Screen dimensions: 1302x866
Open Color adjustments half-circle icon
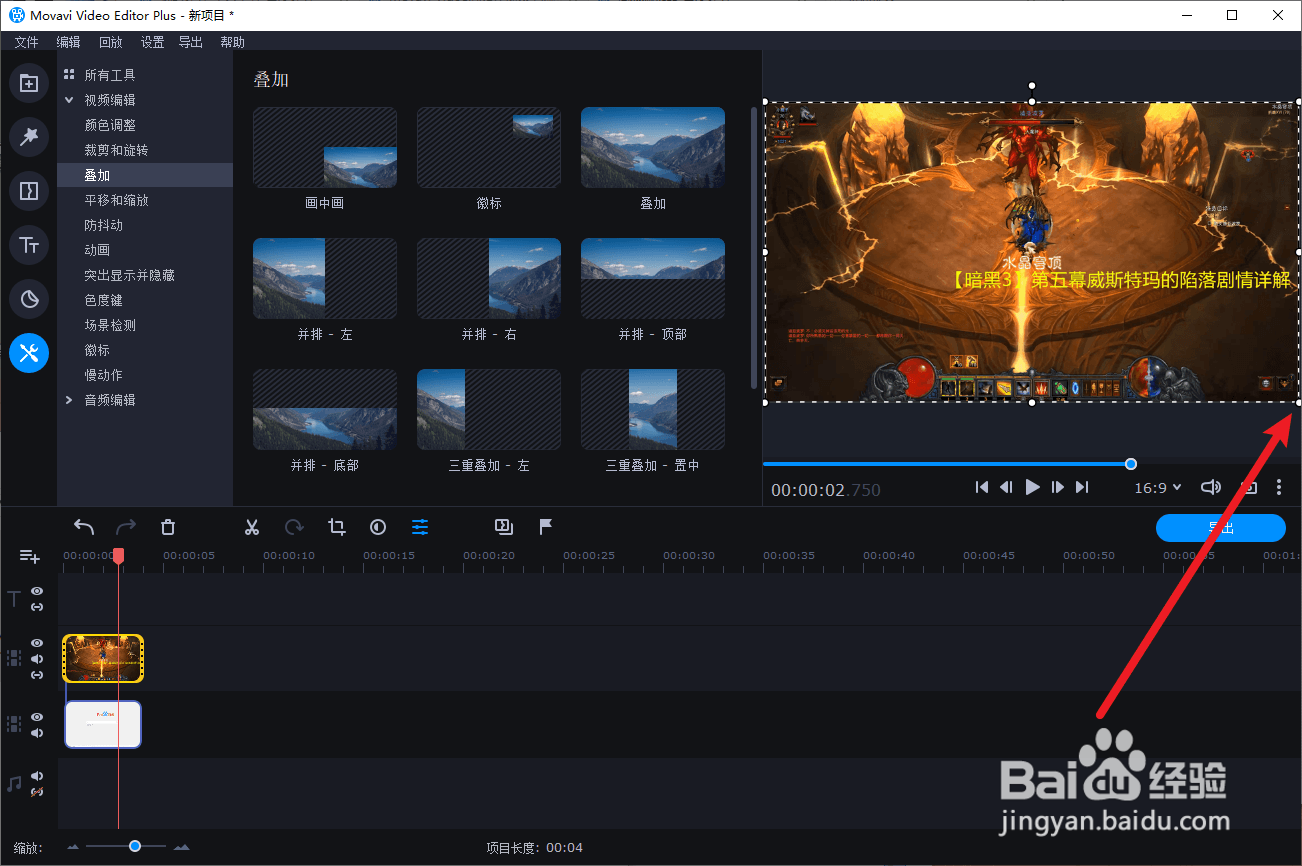pos(378,527)
